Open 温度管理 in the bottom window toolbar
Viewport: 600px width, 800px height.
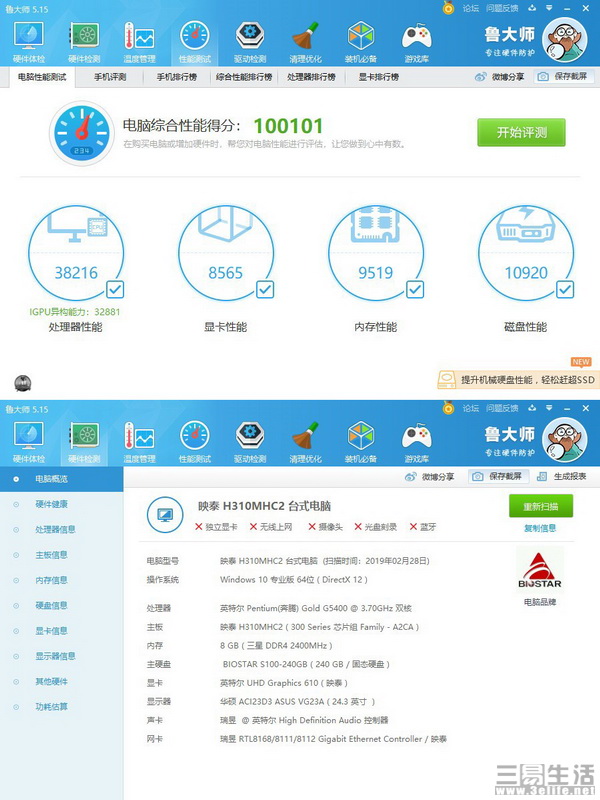pos(139,442)
